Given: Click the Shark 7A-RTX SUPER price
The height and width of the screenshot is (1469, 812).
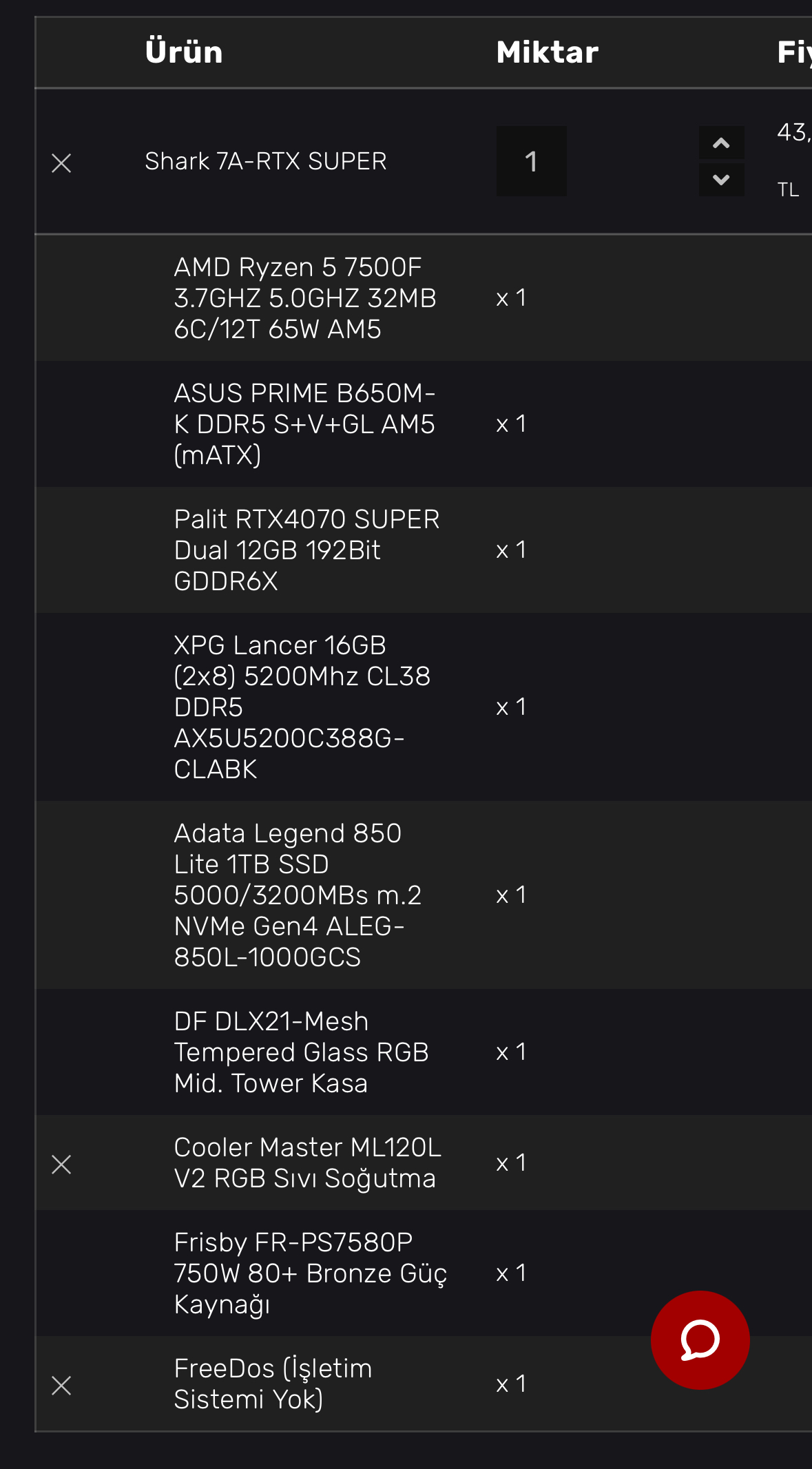Looking at the screenshot, I should pos(793,132).
